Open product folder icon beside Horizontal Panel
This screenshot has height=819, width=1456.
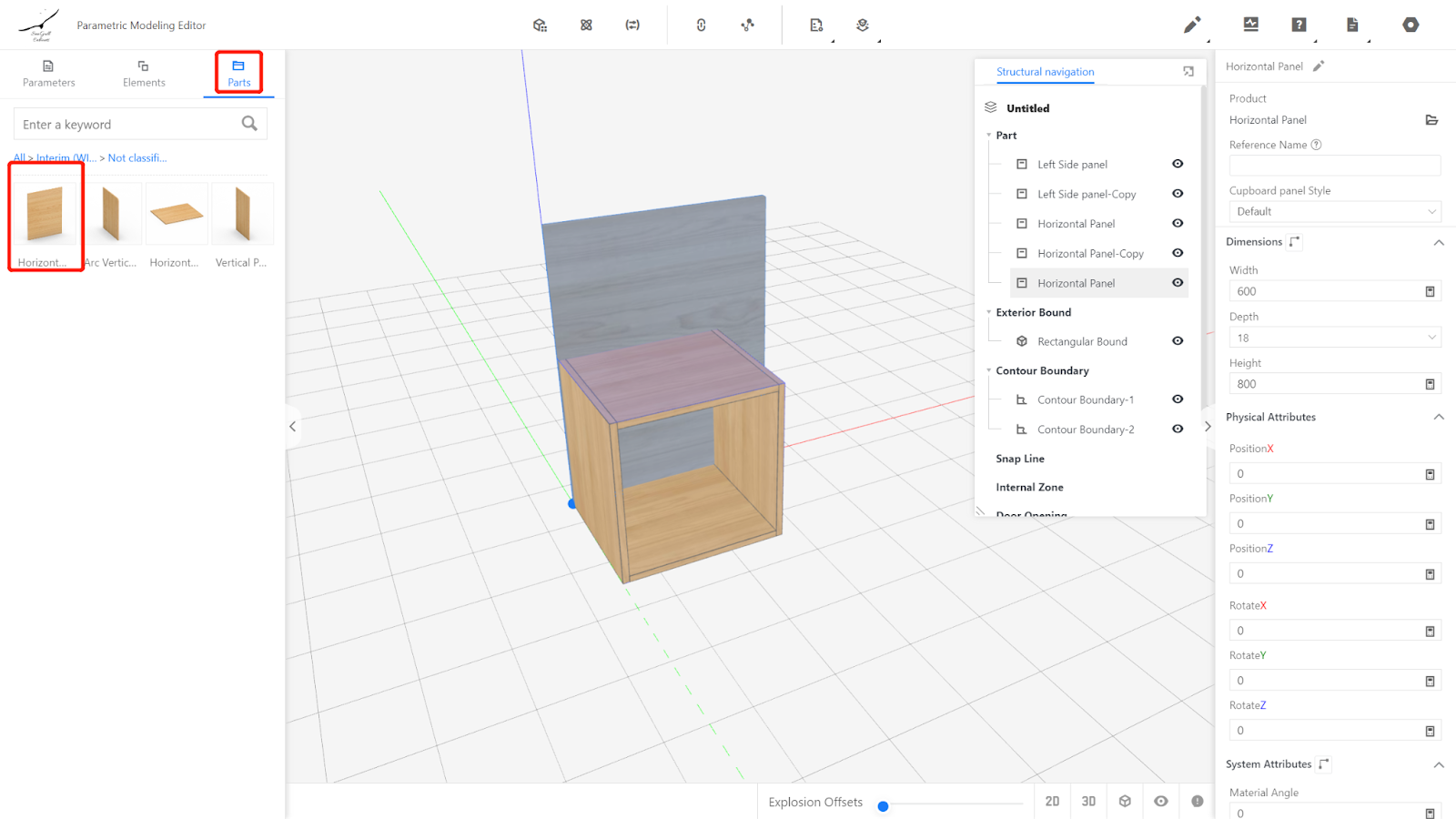(x=1431, y=120)
